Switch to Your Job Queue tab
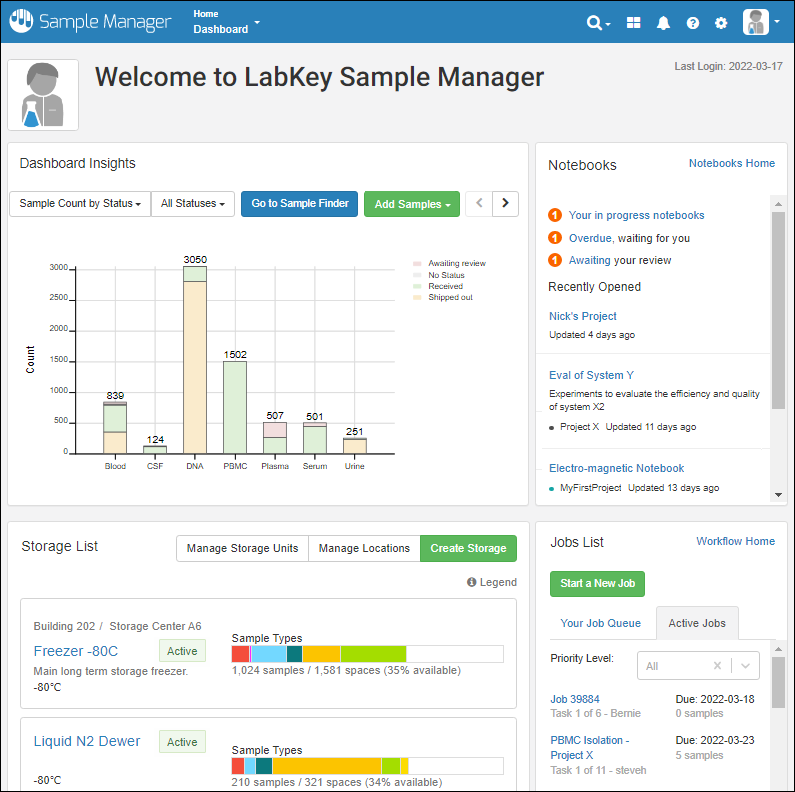Screen dimensions: 795x792 point(600,623)
